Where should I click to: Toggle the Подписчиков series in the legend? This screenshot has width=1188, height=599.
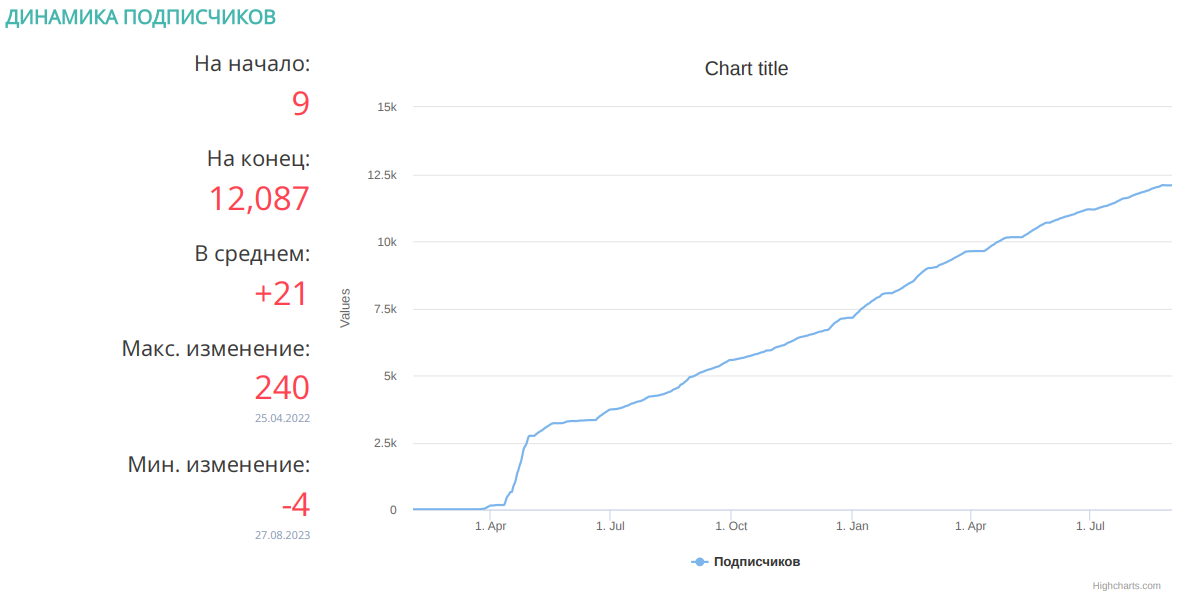756,562
